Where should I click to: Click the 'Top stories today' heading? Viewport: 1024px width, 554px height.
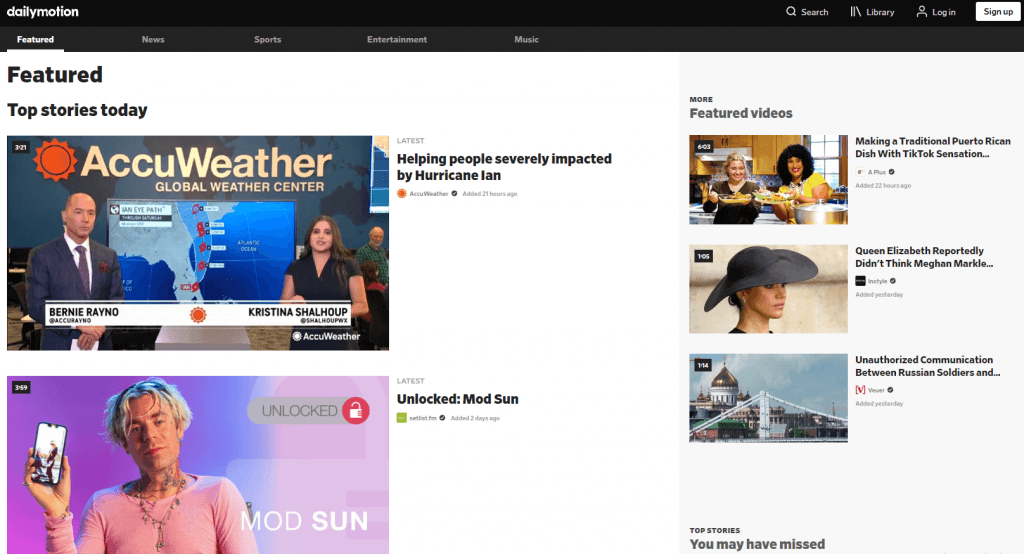77,110
